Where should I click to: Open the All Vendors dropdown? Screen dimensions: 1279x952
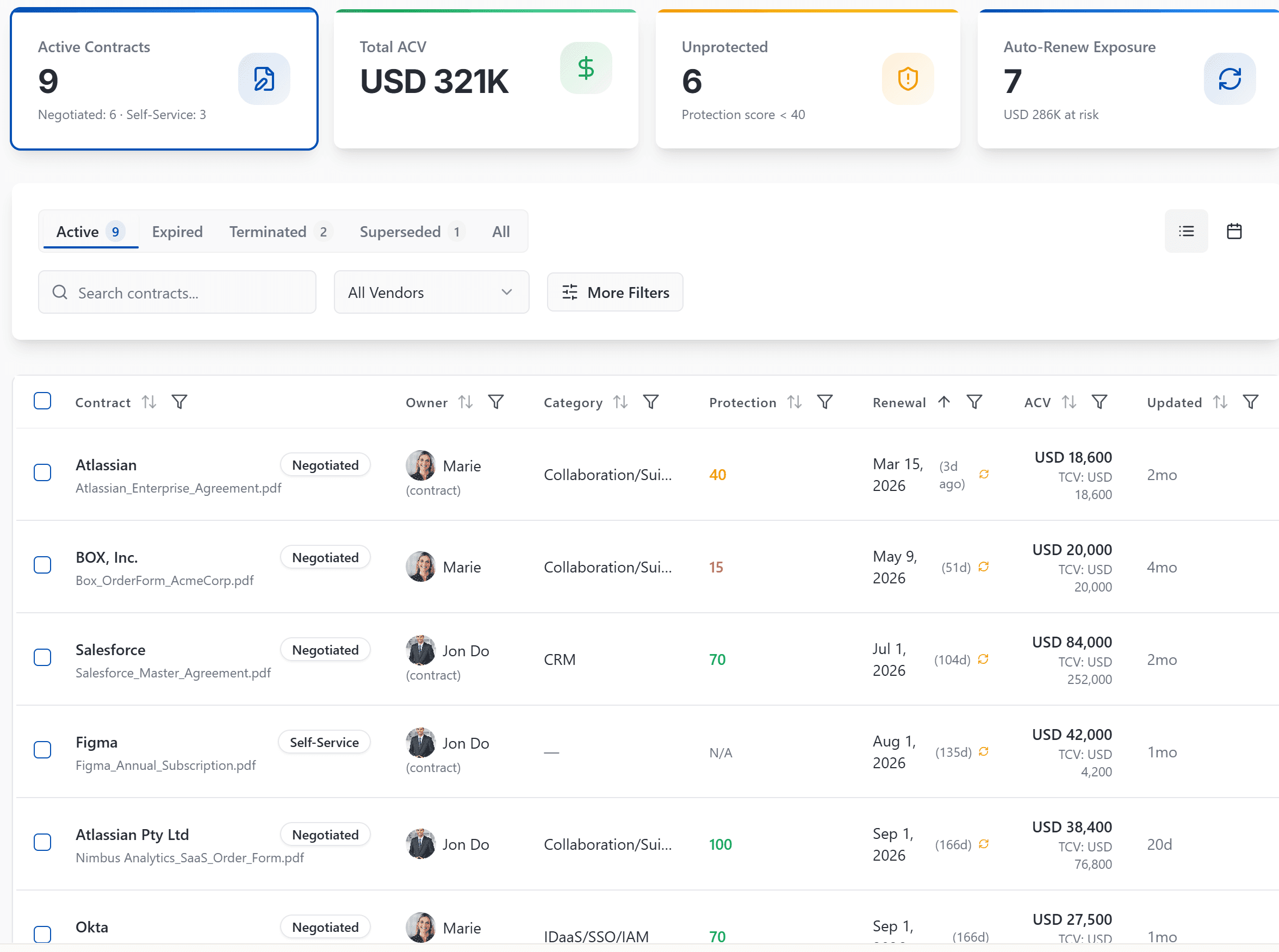[x=431, y=292]
